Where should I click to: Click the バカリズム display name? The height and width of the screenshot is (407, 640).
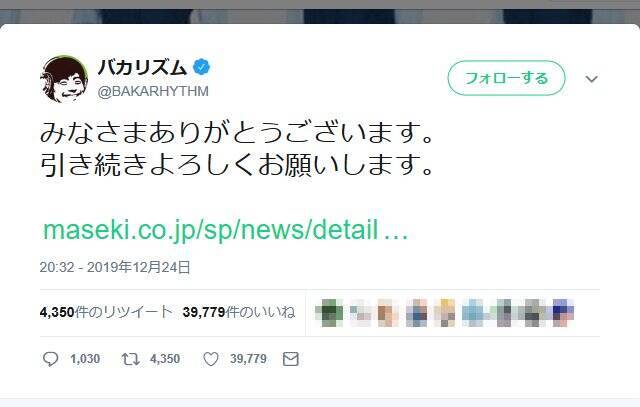tap(142, 67)
